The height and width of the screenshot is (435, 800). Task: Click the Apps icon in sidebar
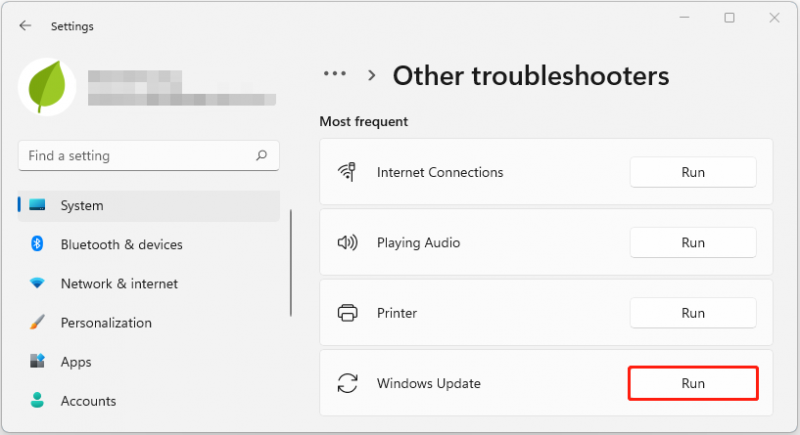[37, 361]
